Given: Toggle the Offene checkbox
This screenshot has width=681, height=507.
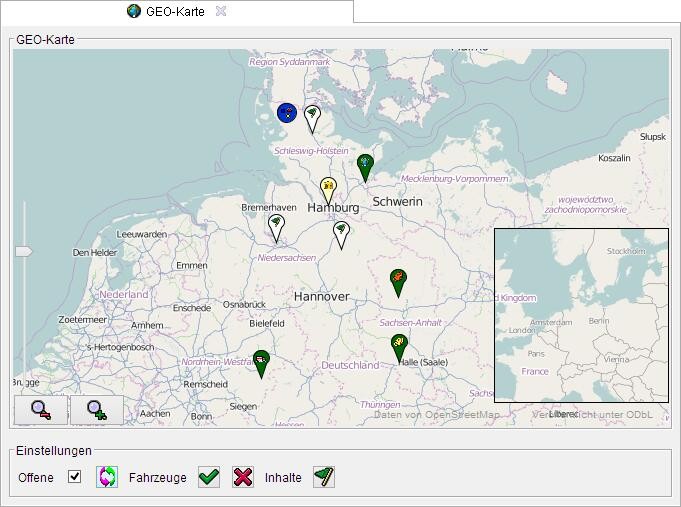Looking at the screenshot, I should [74, 476].
